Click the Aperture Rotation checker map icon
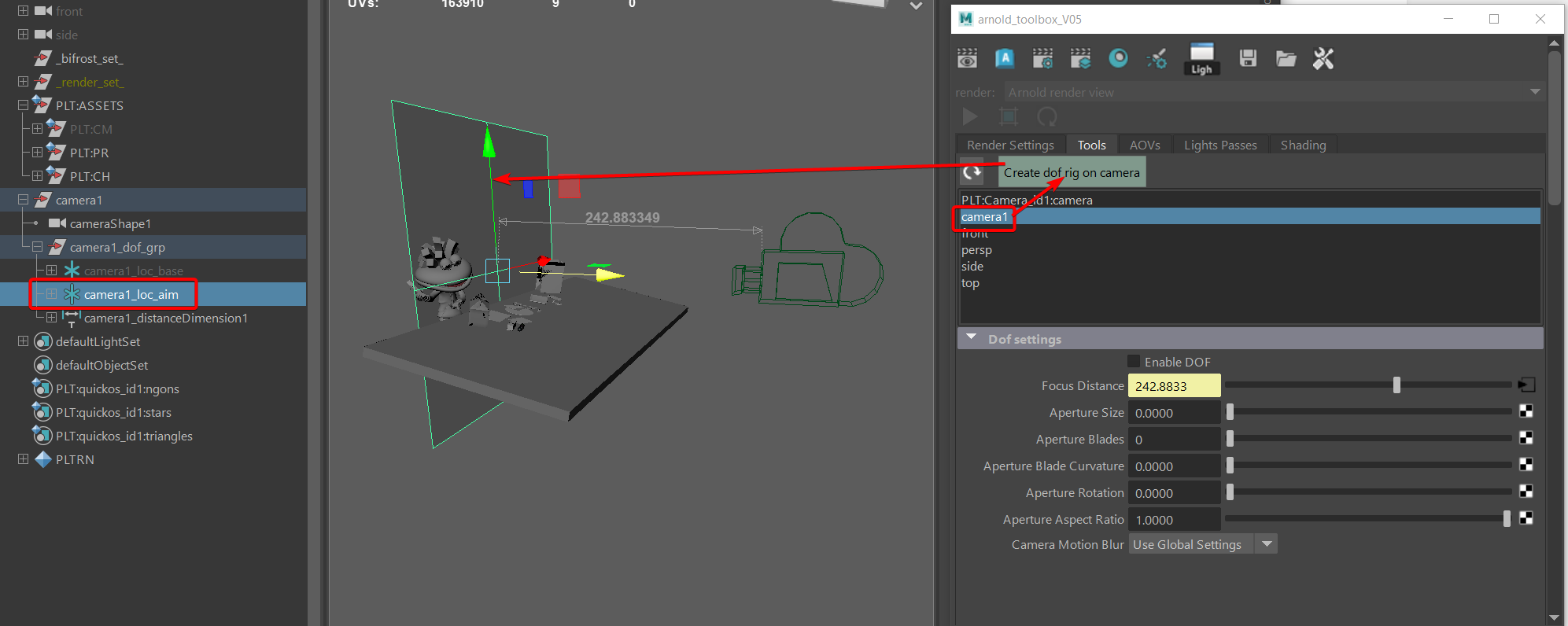 pos(1526,492)
